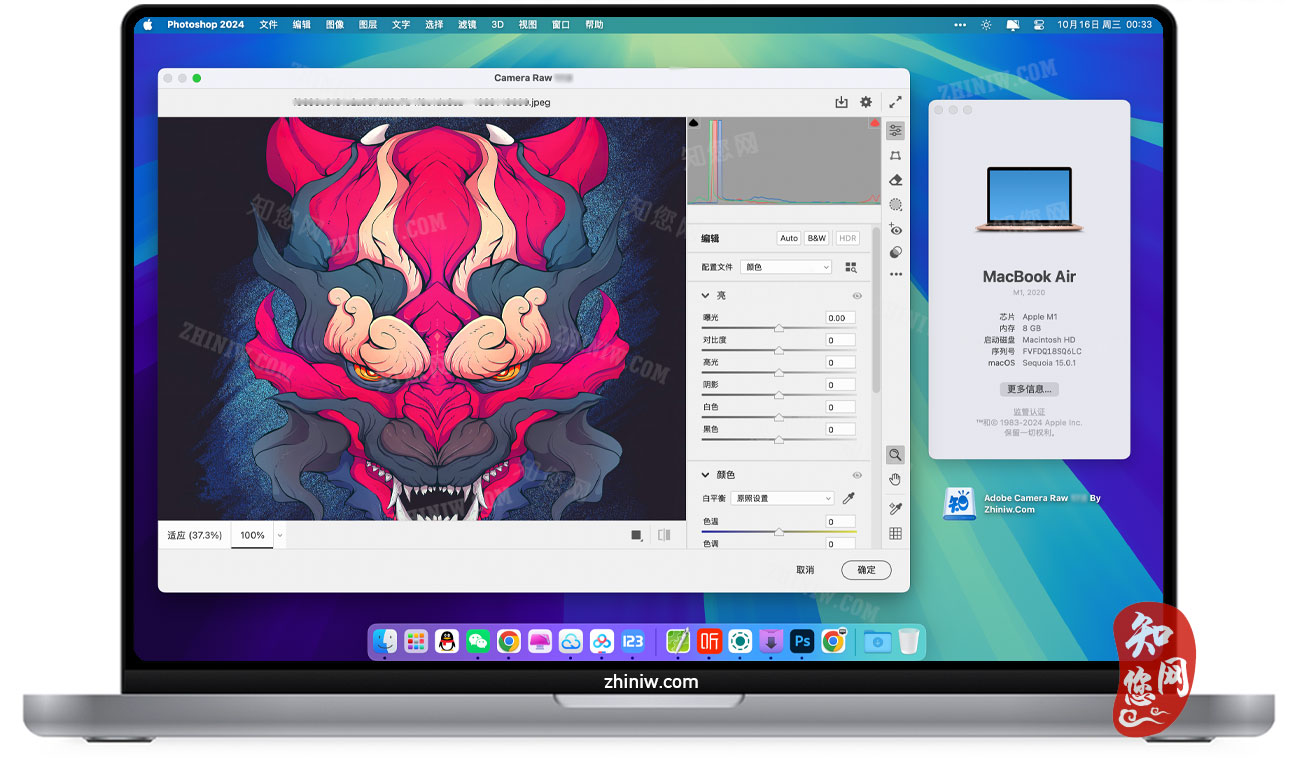Click the 阴影 value field

click(x=840, y=385)
